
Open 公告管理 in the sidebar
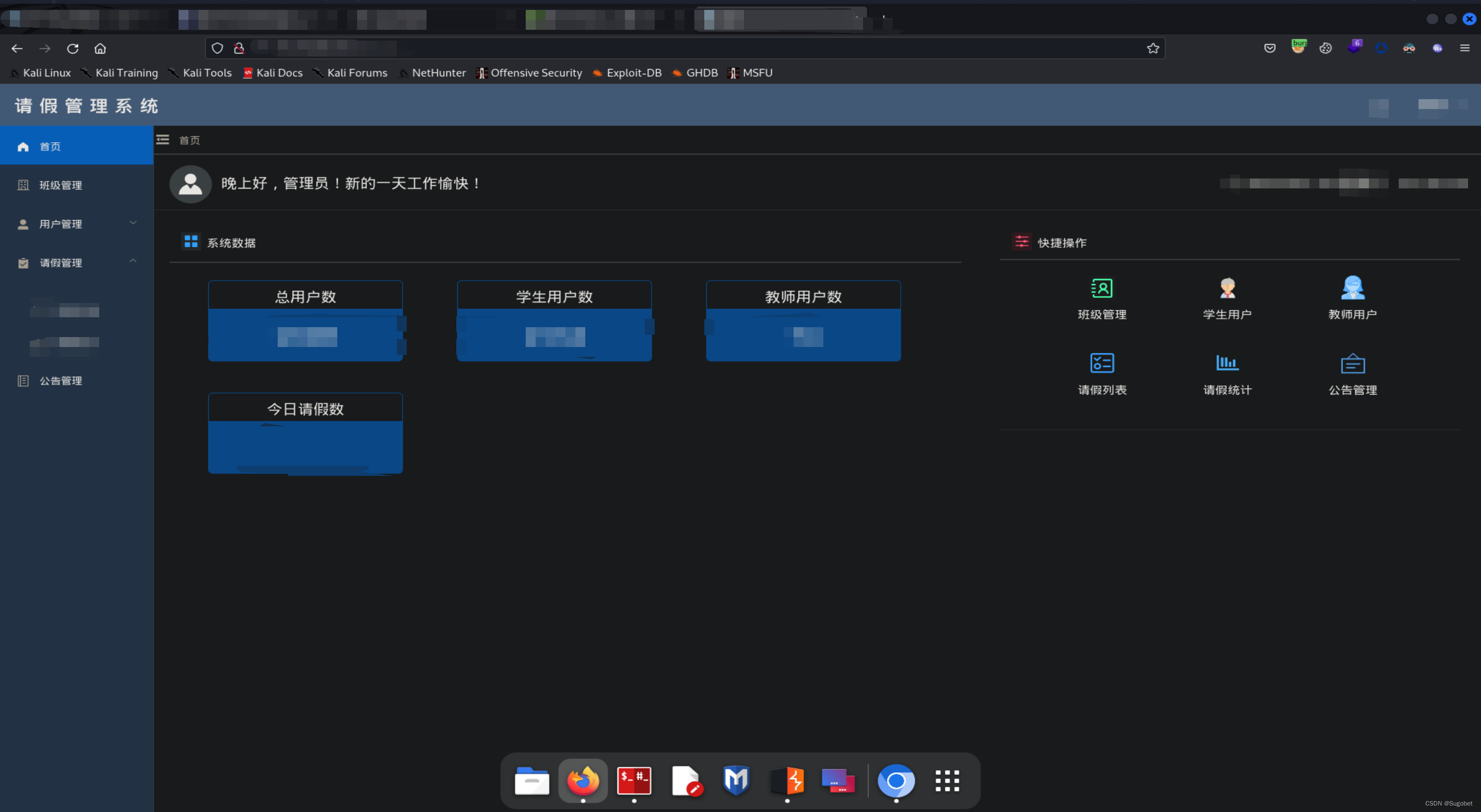[61, 380]
